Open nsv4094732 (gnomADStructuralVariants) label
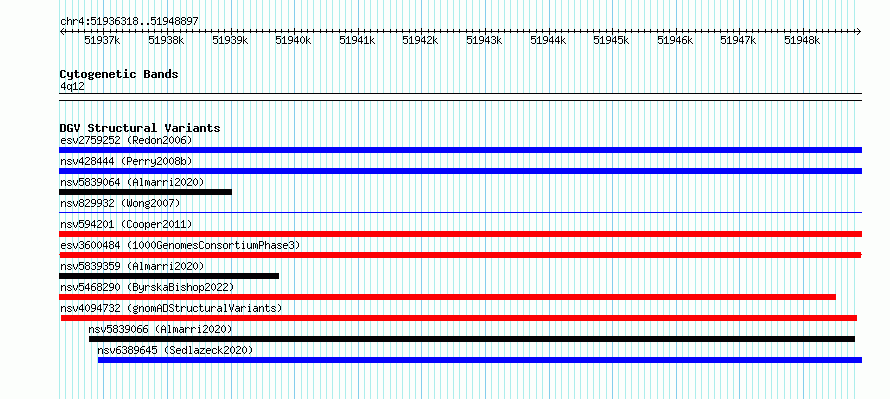This screenshot has height=399, width=890. (x=171, y=308)
